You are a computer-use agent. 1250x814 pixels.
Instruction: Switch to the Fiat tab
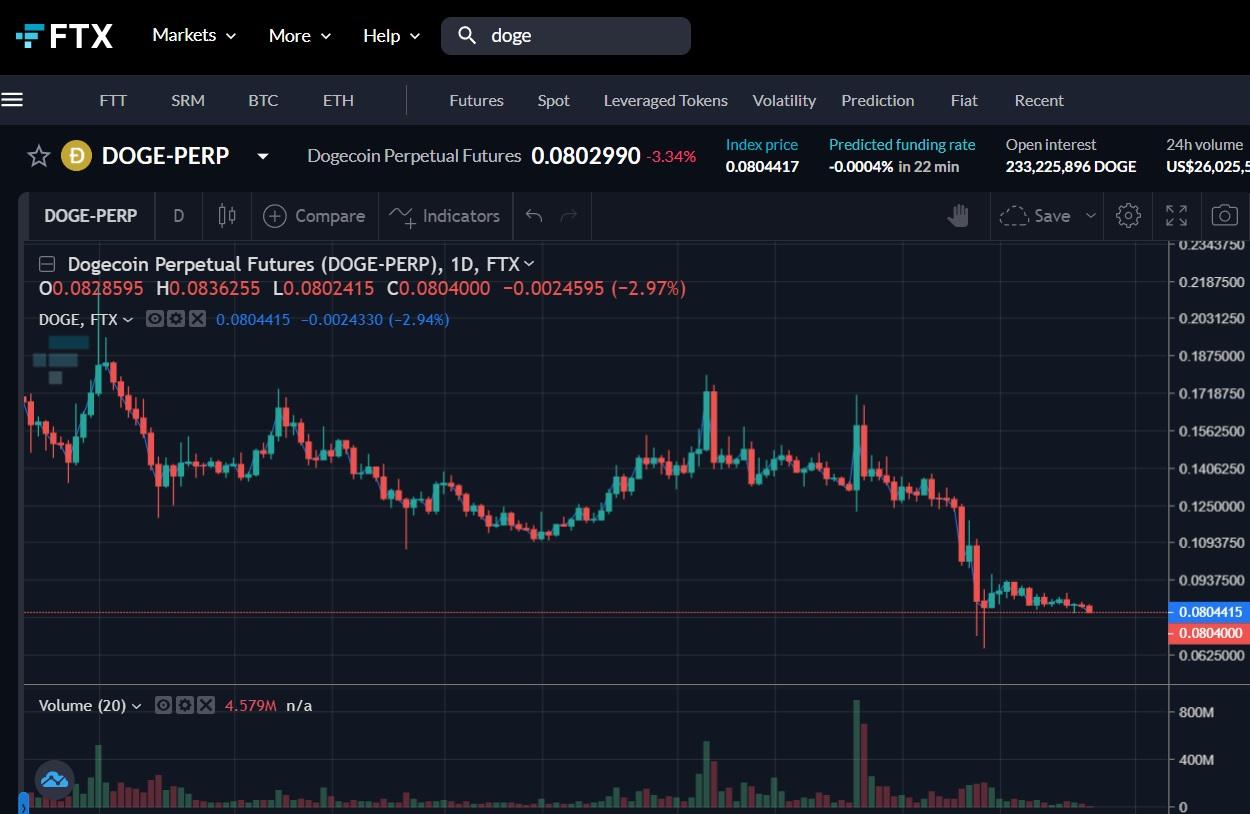(x=964, y=100)
